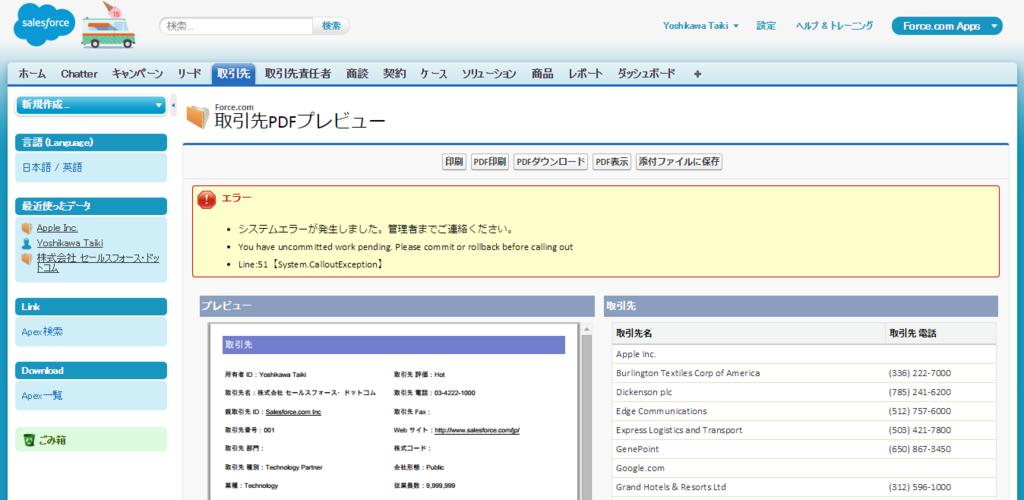This screenshot has width=1024, height=500.
Task: Click the folder icon beside 取引先PDFプレビュー title
Action: (198, 117)
